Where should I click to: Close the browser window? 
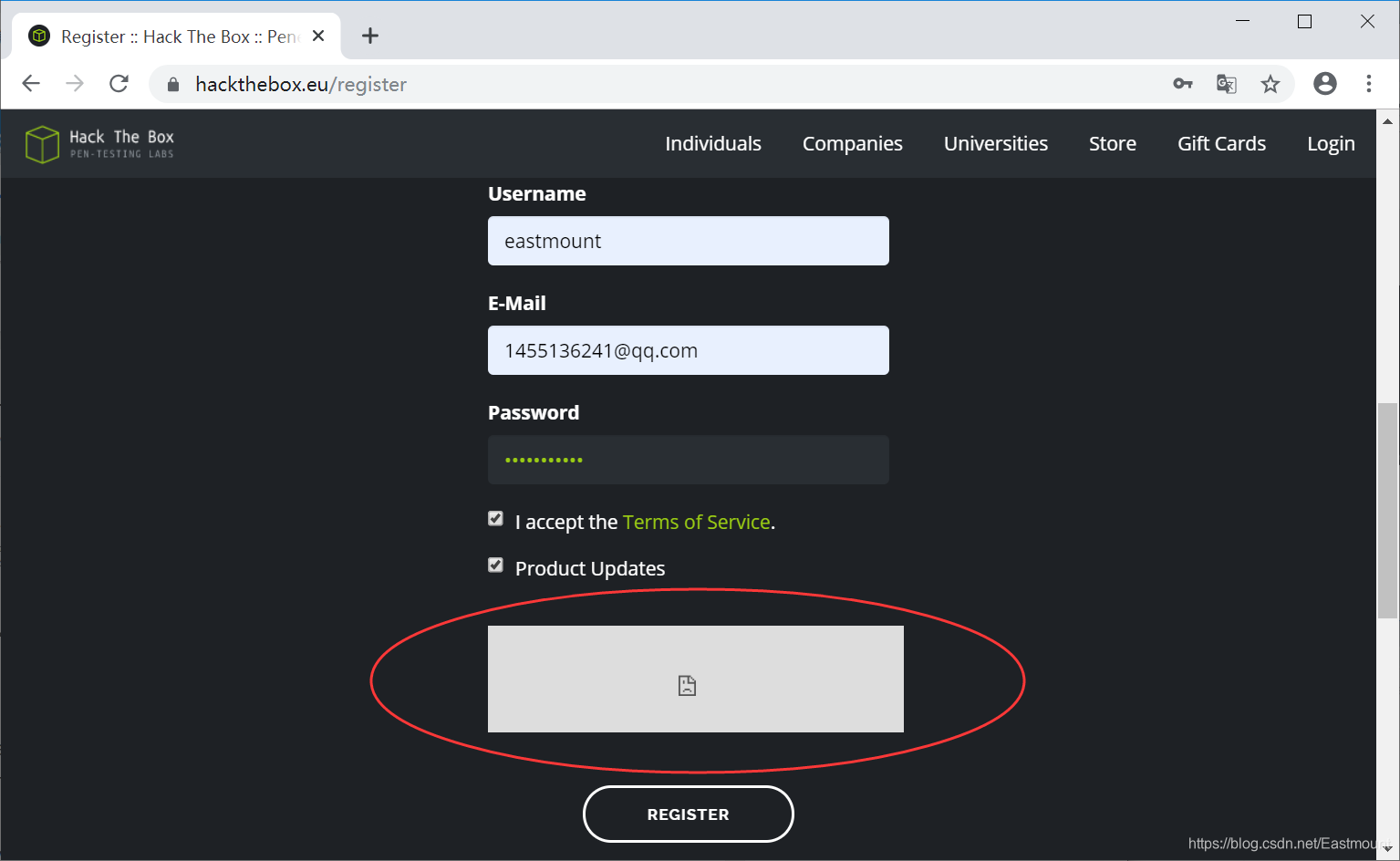tap(1367, 21)
